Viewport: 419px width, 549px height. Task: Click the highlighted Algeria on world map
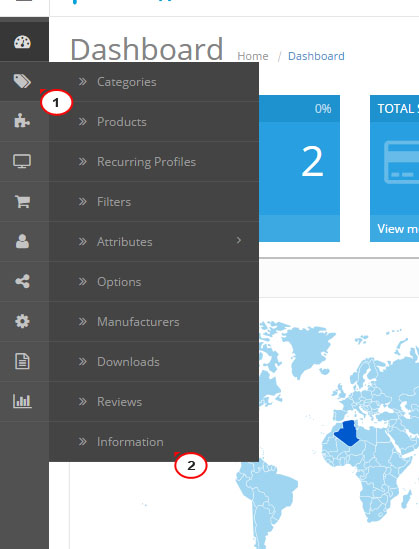347,433
